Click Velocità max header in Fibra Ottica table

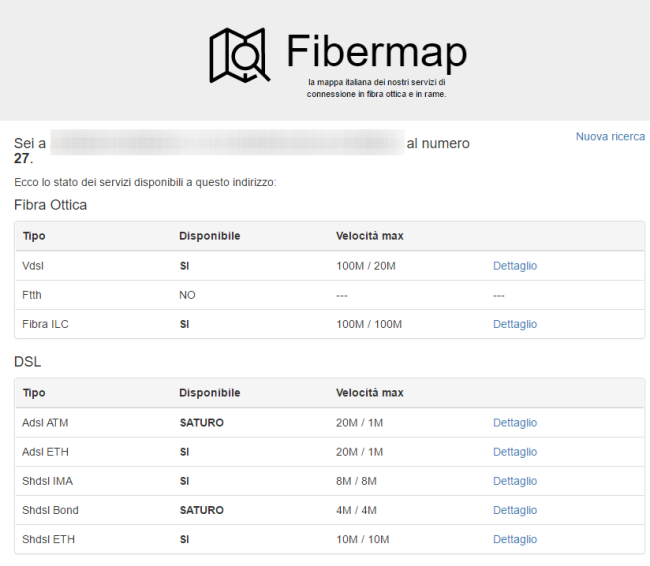tap(369, 236)
